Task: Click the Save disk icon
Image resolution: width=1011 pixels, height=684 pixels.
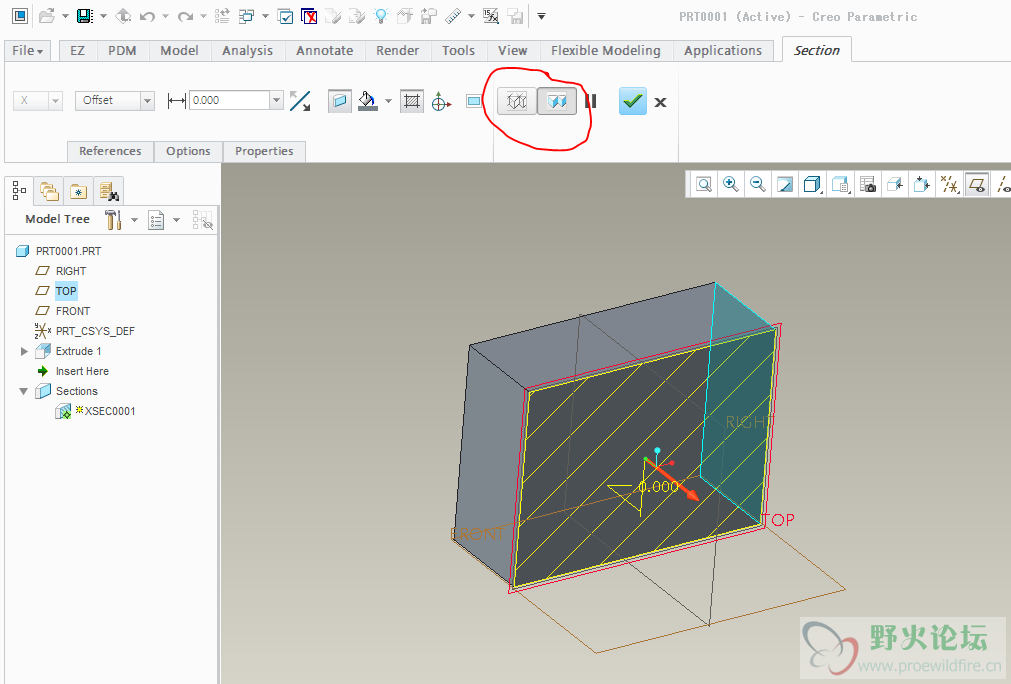Action: click(85, 16)
